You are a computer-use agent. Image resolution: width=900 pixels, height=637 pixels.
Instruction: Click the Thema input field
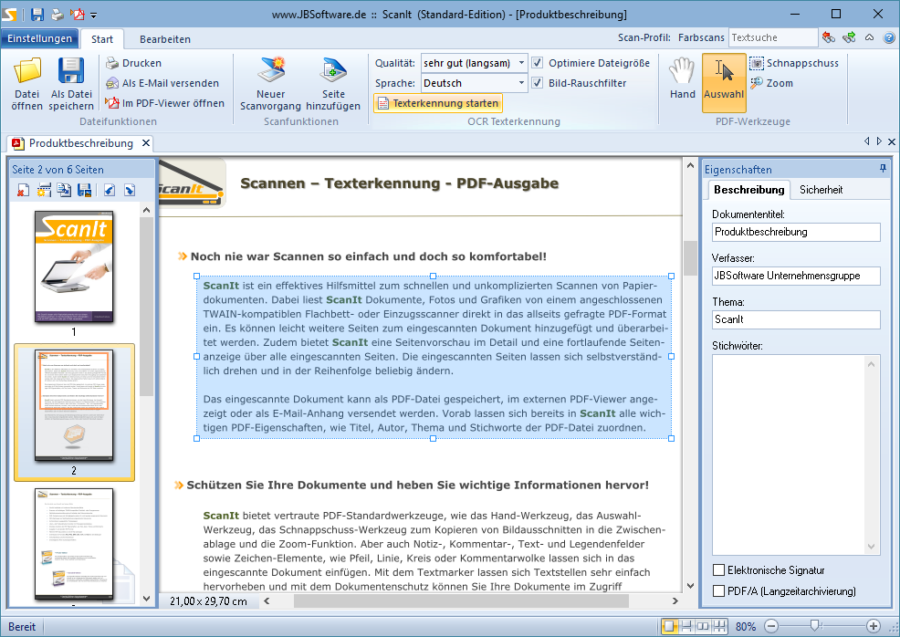796,319
